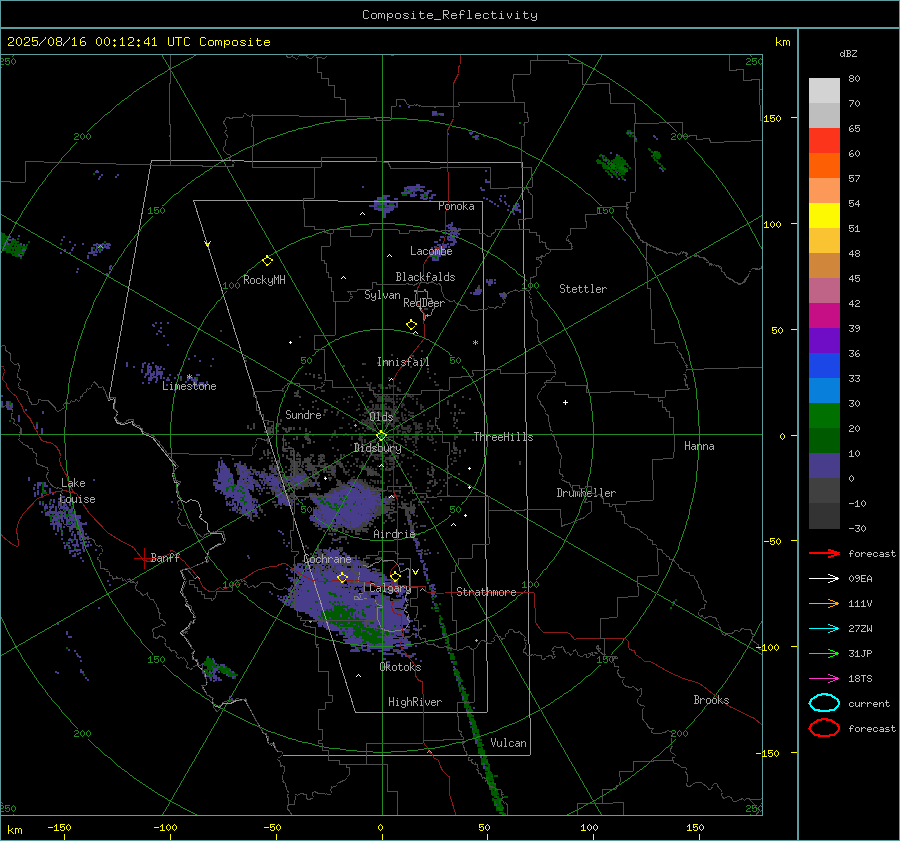Click the red forecast arrow legend icon
The image size is (900, 841).
(824, 553)
